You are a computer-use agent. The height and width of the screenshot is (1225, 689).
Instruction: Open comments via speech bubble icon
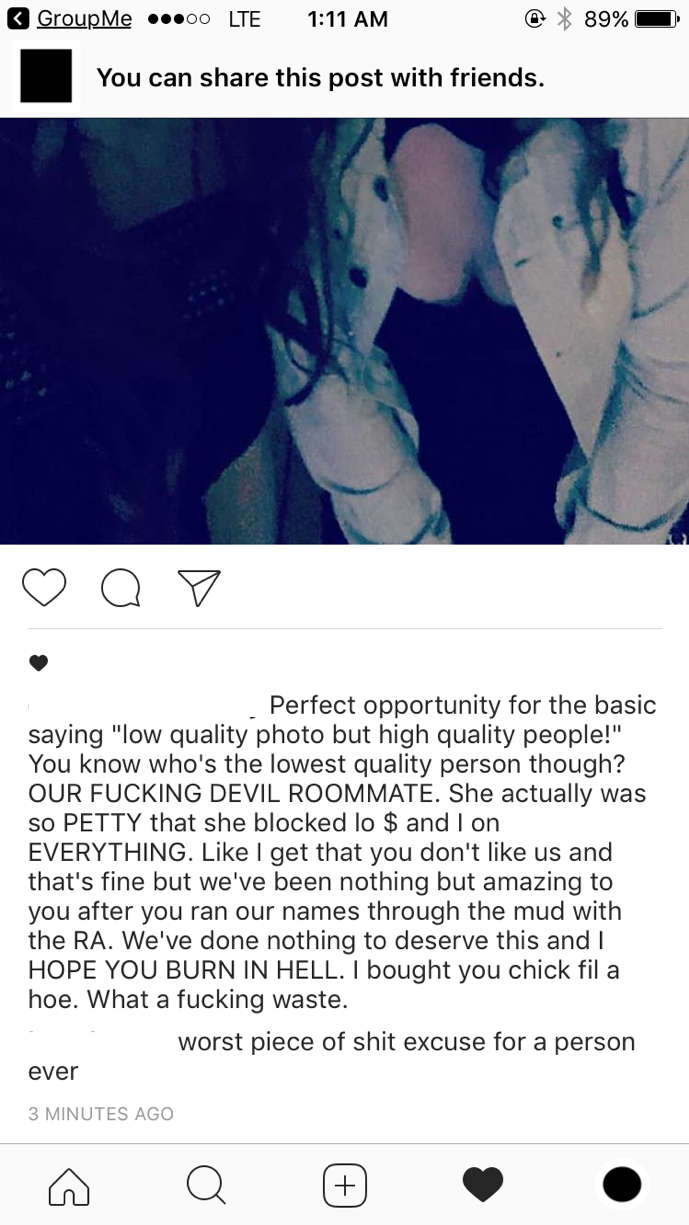coord(121,588)
